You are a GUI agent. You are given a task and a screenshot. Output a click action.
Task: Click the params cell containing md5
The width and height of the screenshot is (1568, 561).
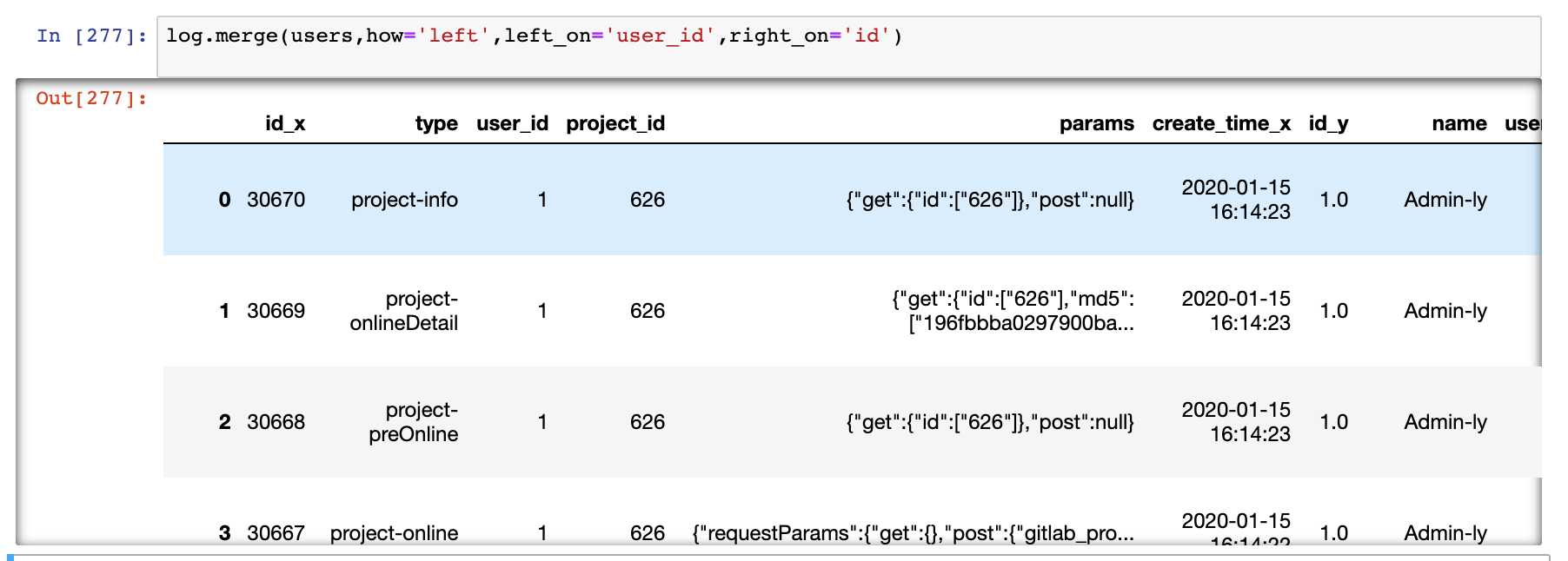pyautogui.click(x=1013, y=311)
